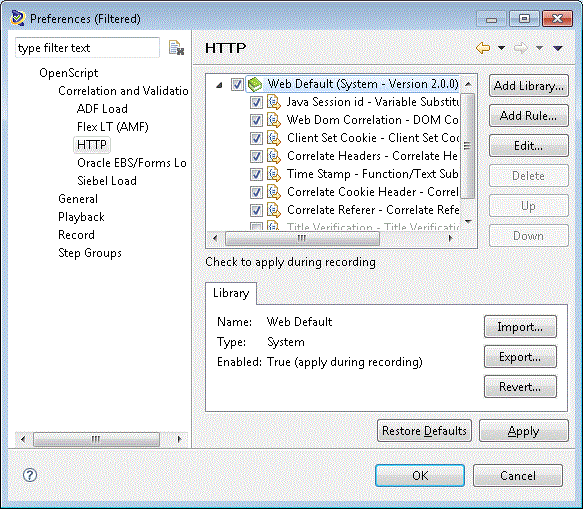
Task: Click the rule list scroll right arrow
Action: click(451, 238)
